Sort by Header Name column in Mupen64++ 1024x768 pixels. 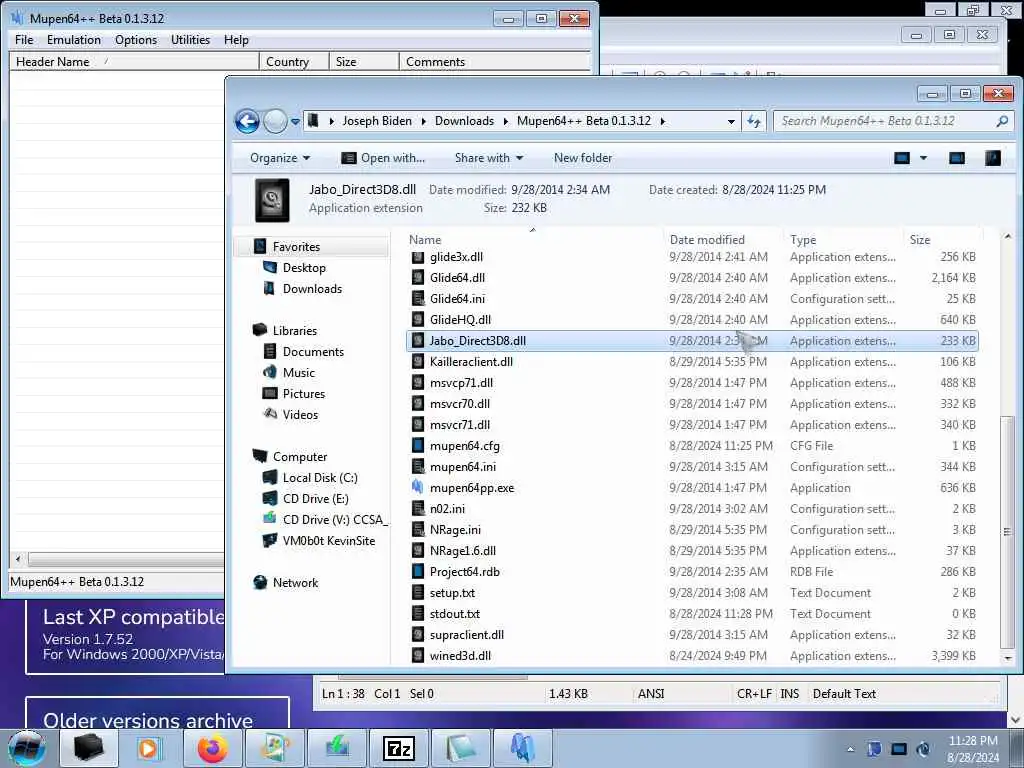coord(134,61)
